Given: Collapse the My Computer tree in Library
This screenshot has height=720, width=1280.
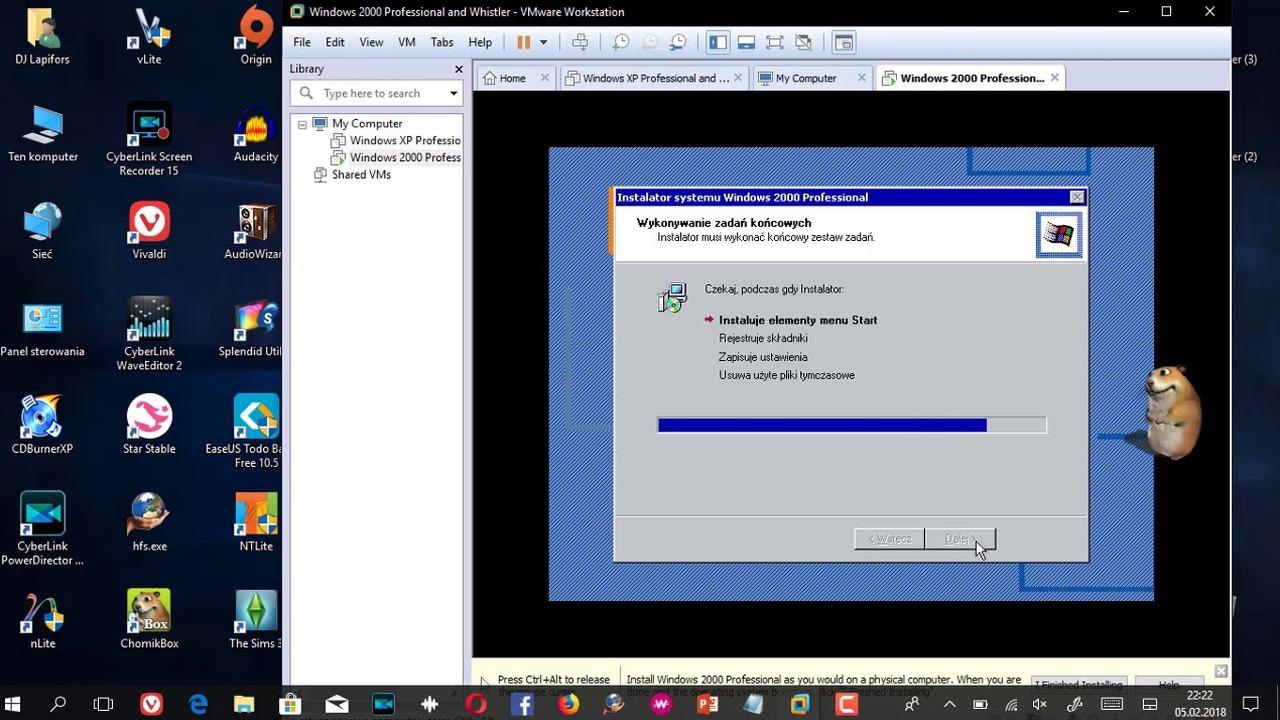Looking at the screenshot, I should click(302, 123).
